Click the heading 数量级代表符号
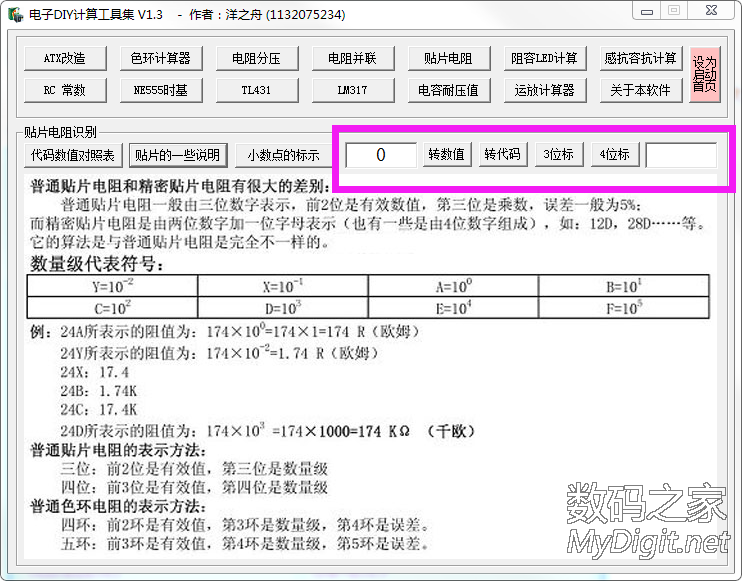The image size is (742, 581). coord(97,264)
